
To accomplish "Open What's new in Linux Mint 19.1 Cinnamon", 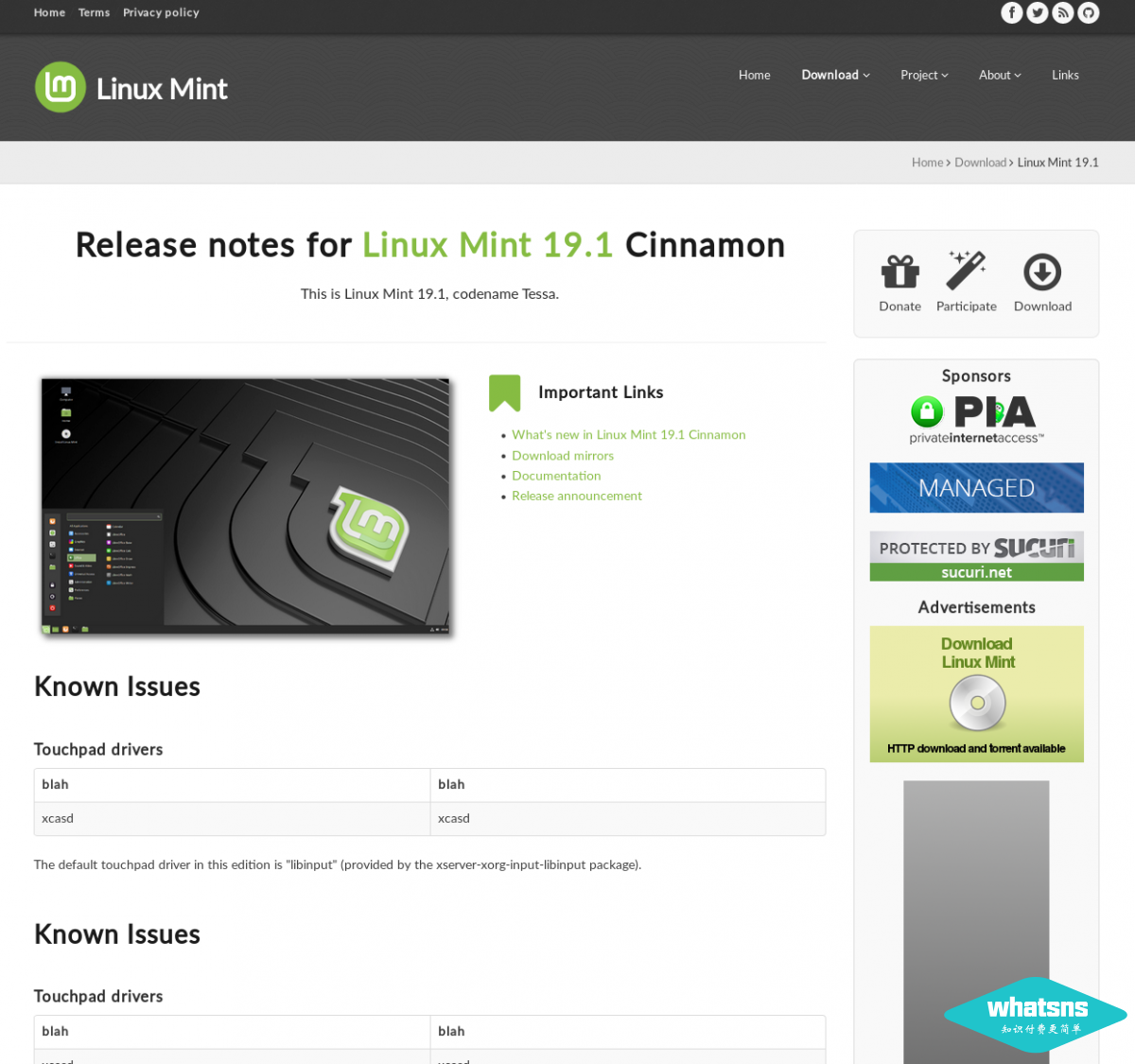I will [628, 435].
